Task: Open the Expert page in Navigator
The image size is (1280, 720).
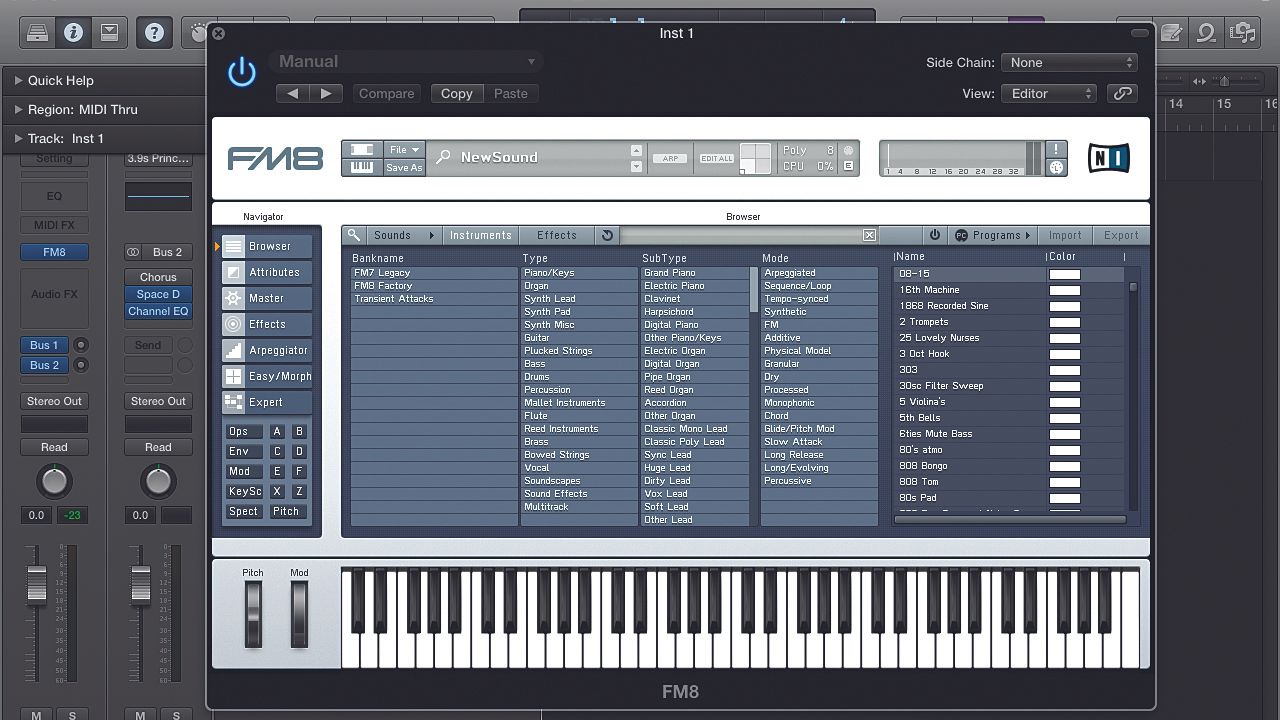Action: click(267, 402)
